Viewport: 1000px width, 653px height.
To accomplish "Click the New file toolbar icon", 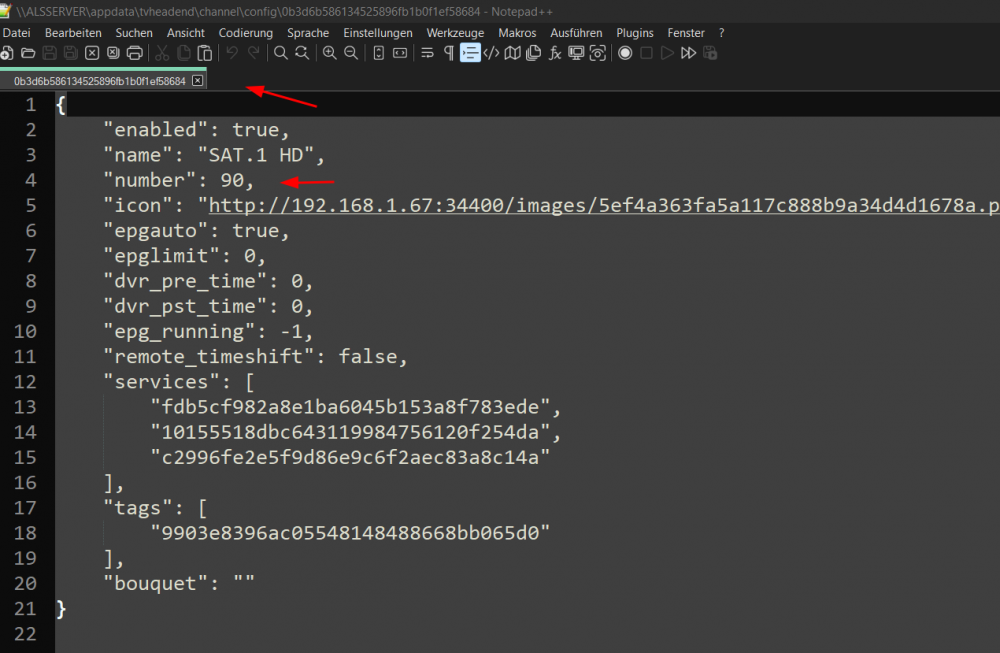I will [x=7, y=53].
